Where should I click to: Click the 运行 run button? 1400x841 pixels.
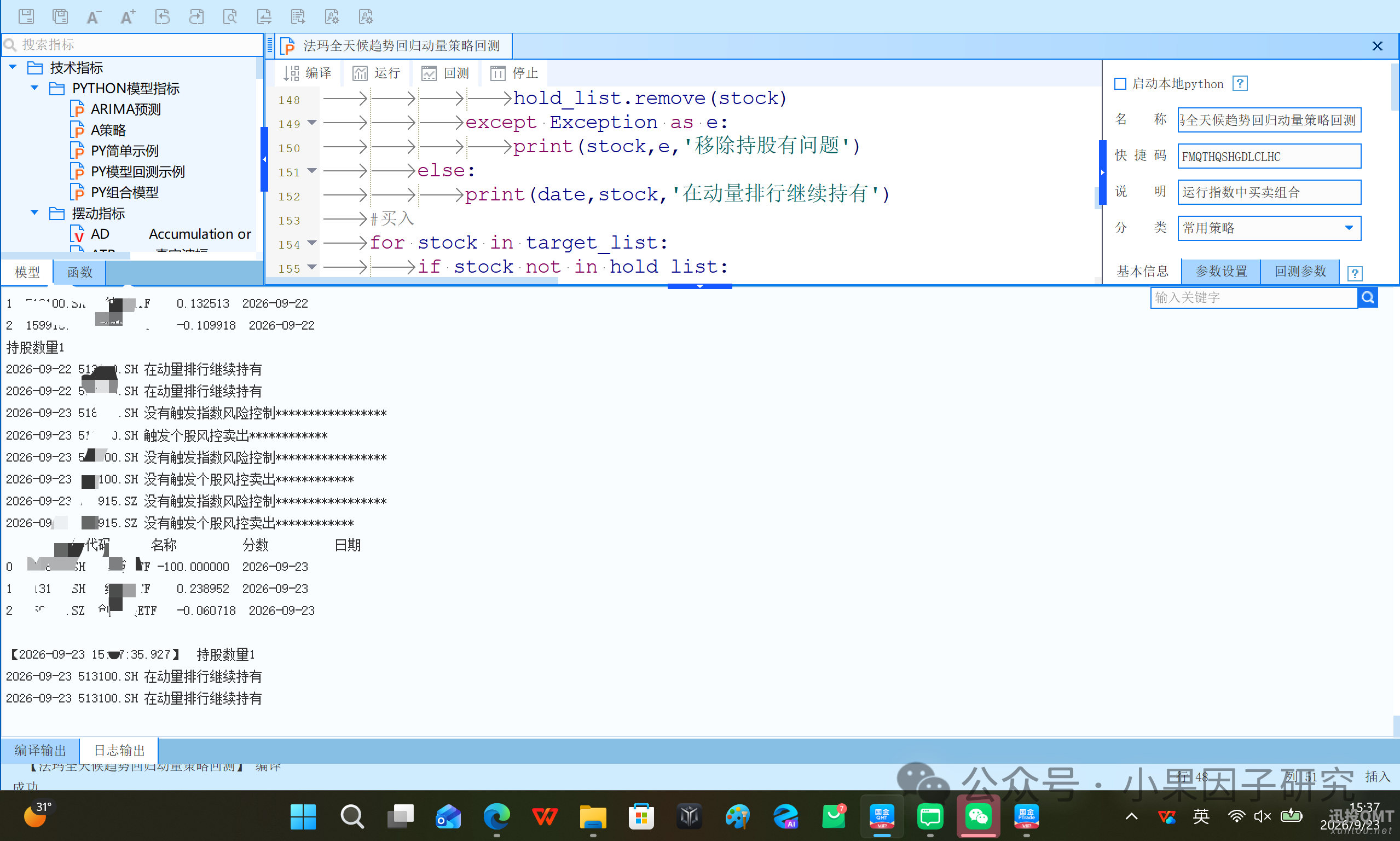tap(376, 73)
